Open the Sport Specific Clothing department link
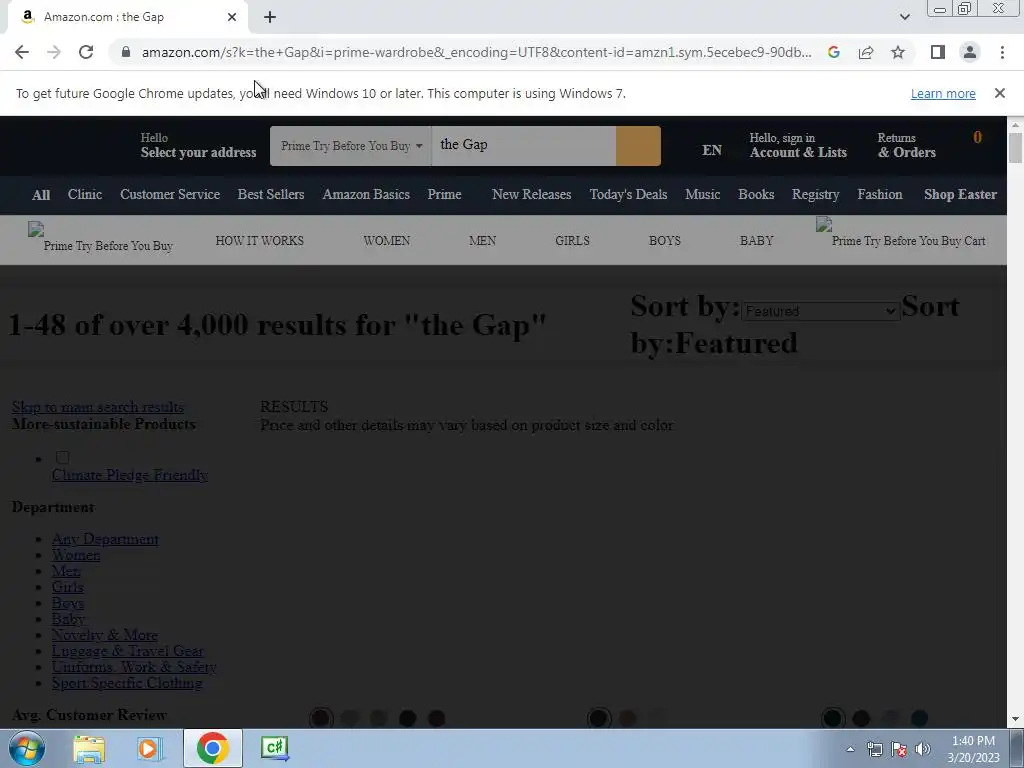 click(127, 683)
